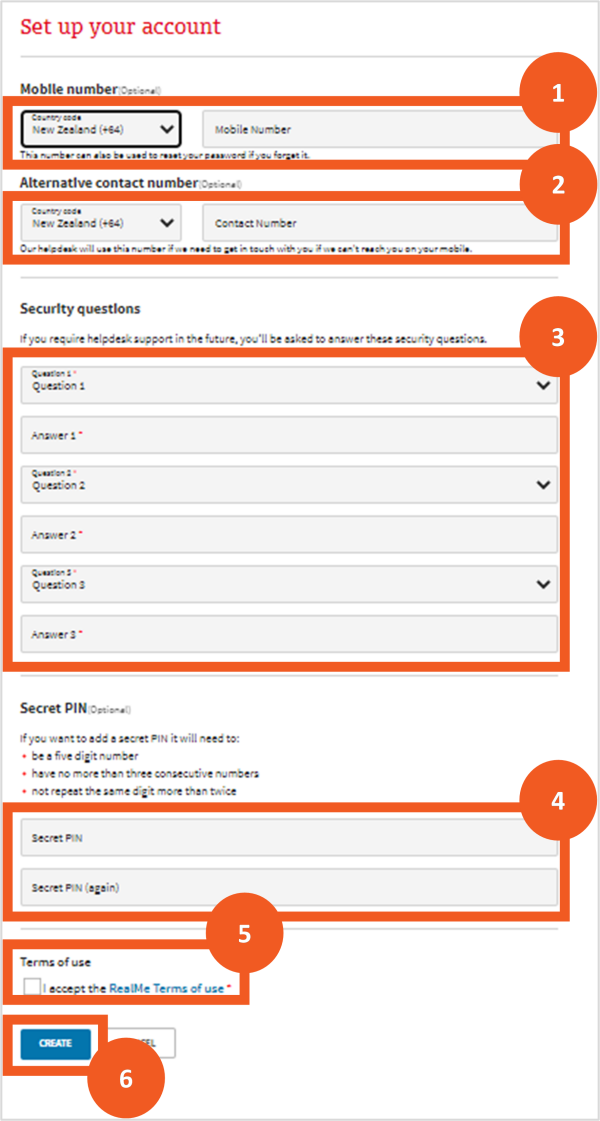Click the orange step 4 marker

pos(558,800)
